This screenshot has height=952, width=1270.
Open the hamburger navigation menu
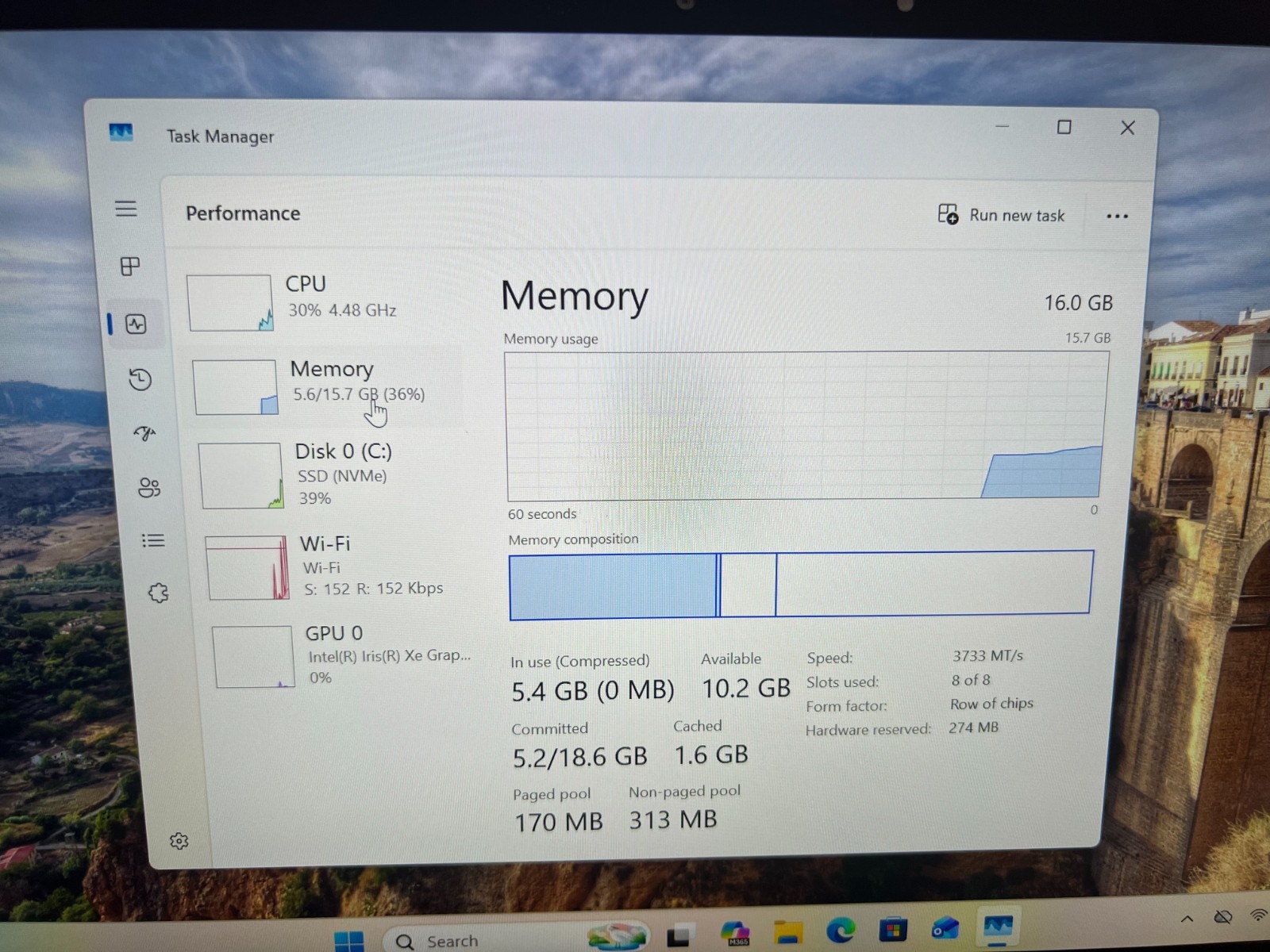click(126, 209)
